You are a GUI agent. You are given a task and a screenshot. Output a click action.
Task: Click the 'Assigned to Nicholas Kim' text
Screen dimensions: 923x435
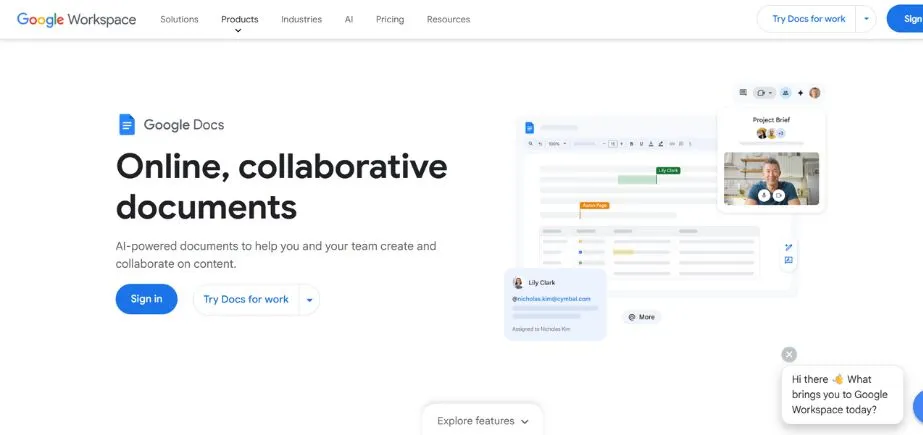541,329
